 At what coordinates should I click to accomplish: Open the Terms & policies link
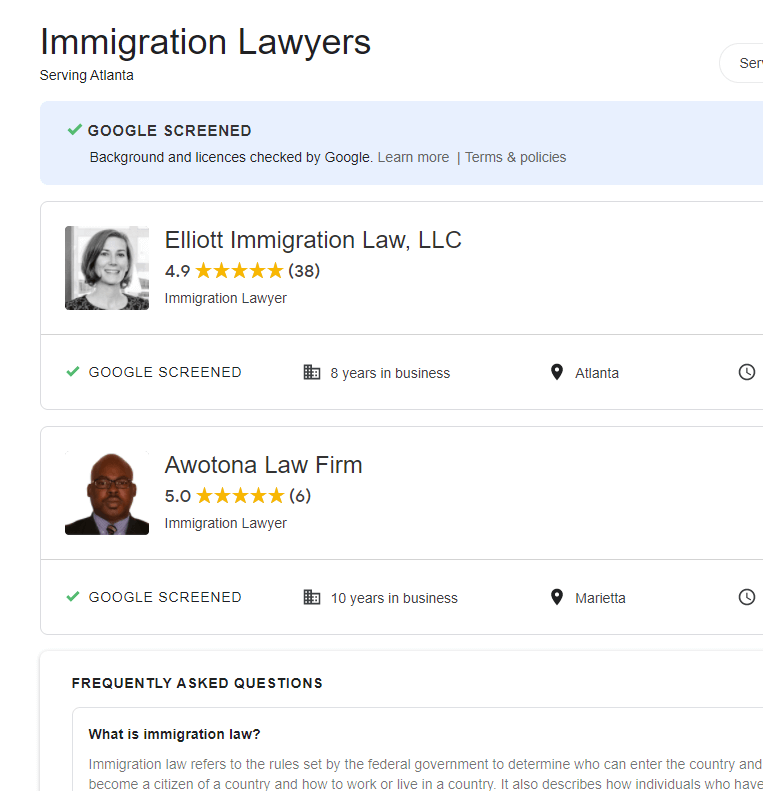click(x=515, y=157)
